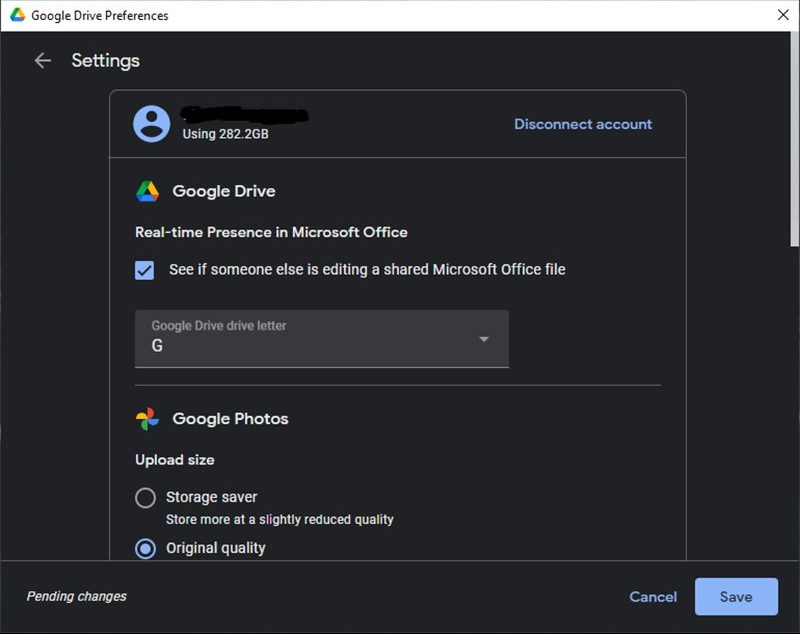This screenshot has height=634, width=800.
Task: Click Disconnect account link
Action: 583,124
